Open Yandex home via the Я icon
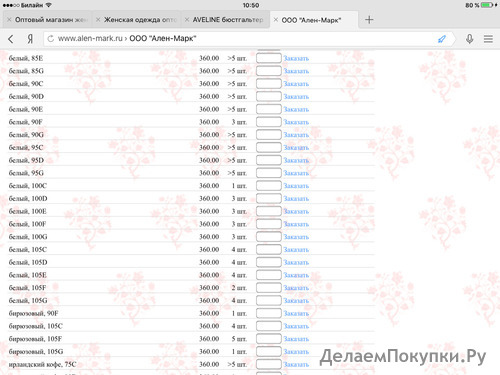 30,39
